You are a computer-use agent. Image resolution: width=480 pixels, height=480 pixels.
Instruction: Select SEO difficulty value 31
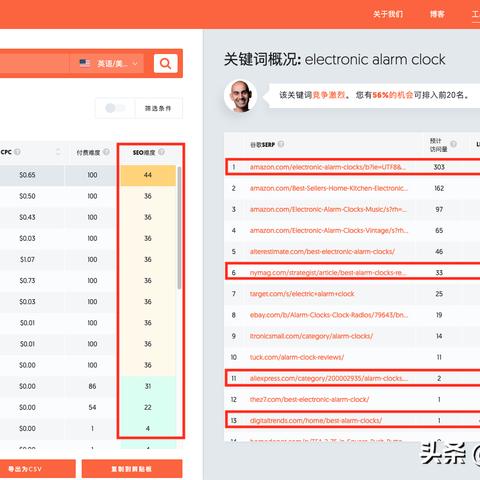pos(148,386)
